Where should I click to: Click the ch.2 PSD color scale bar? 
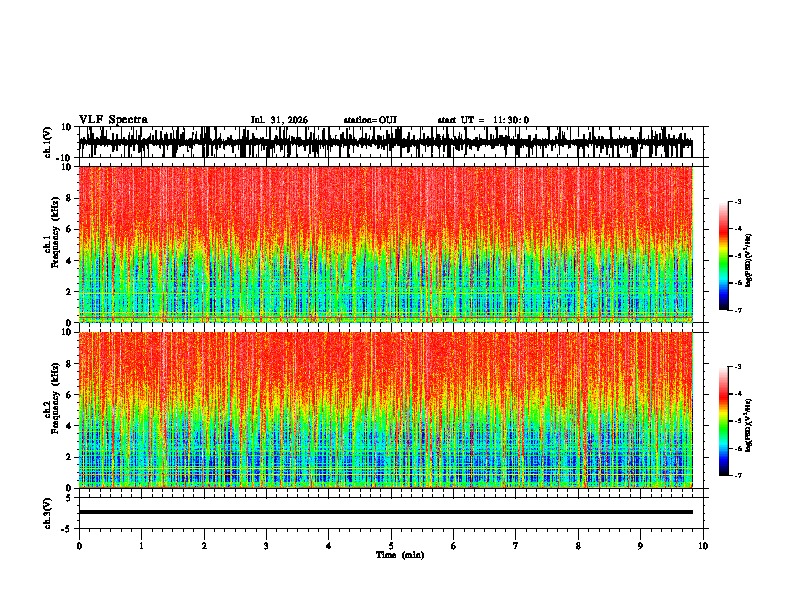click(x=723, y=421)
